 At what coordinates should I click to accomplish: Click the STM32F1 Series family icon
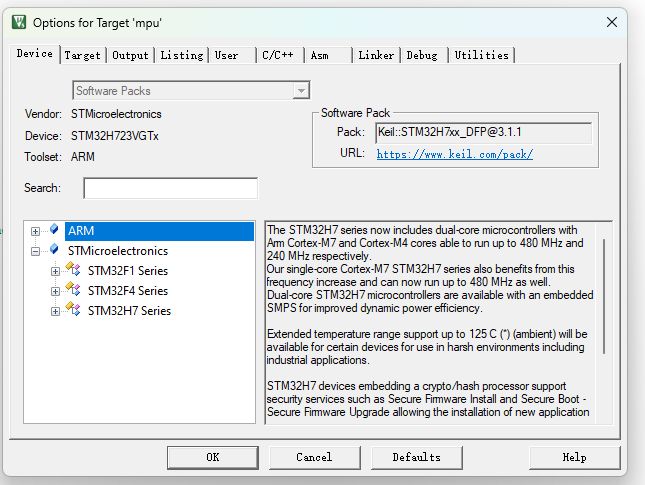73,269
